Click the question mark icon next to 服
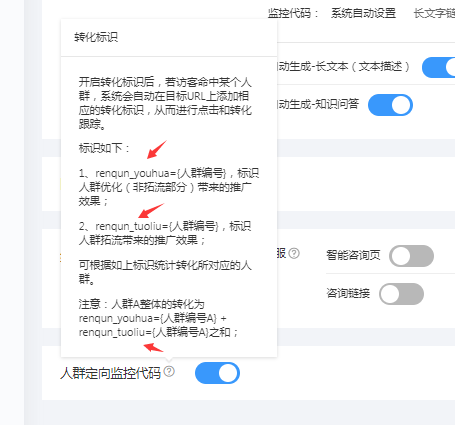Screen dimensions: 455x425 [294, 254]
